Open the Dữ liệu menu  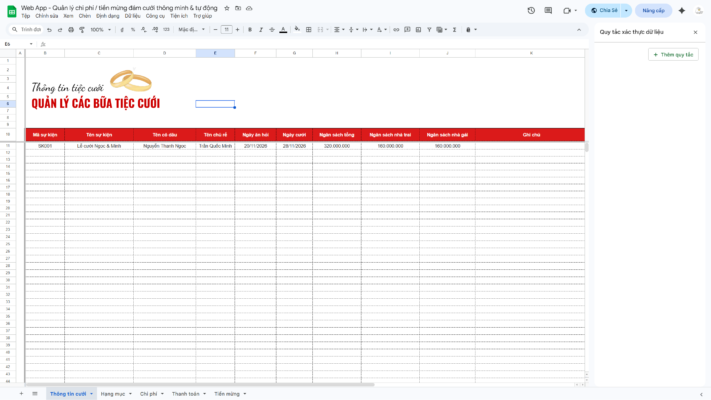[132, 16]
